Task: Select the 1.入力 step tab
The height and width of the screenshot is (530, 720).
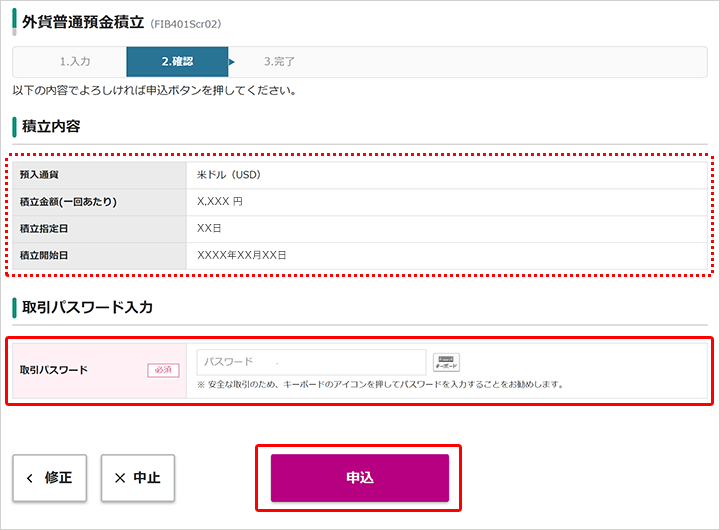Action: 75,62
